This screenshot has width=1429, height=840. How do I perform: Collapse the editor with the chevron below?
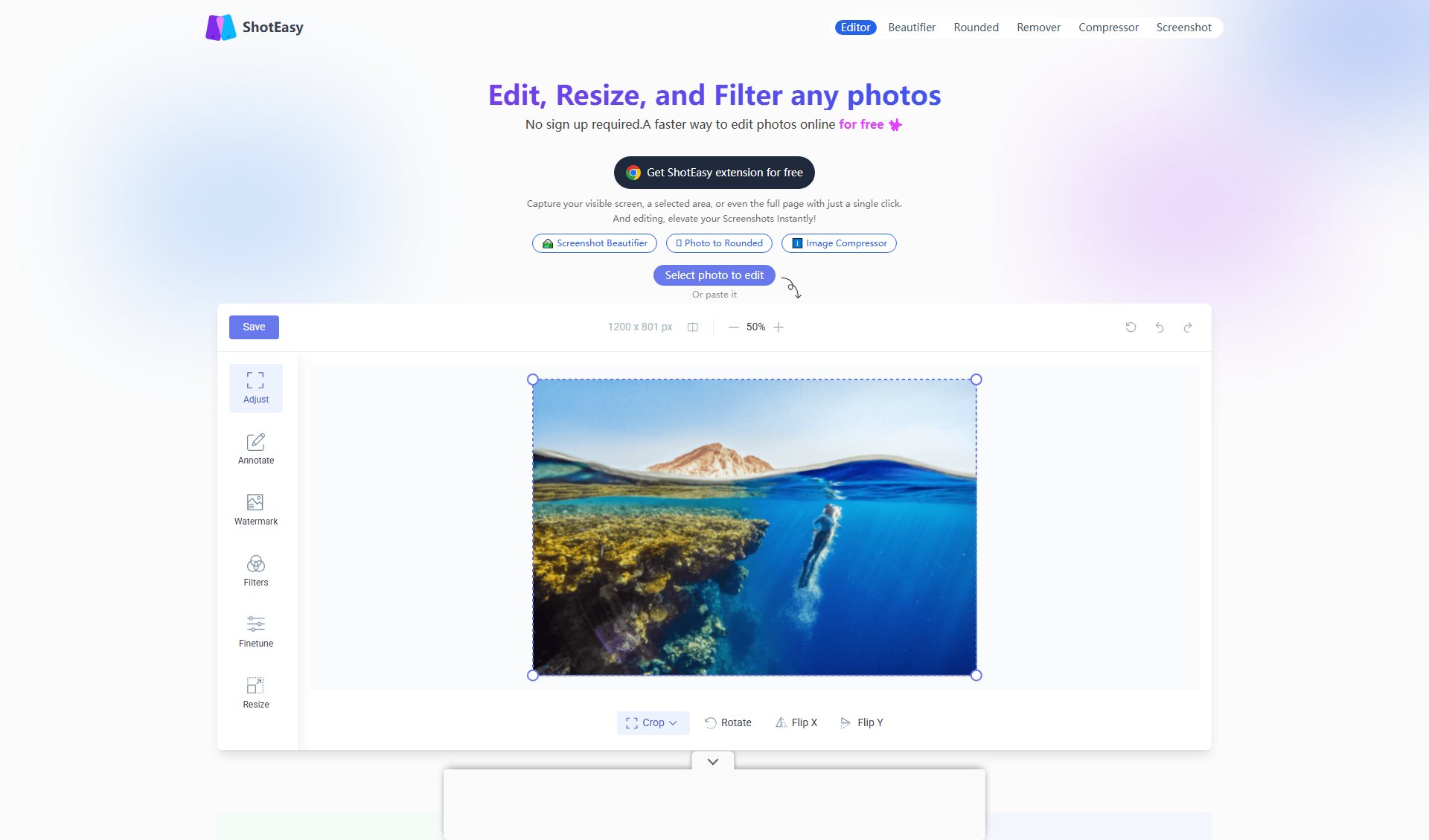[713, 760]
